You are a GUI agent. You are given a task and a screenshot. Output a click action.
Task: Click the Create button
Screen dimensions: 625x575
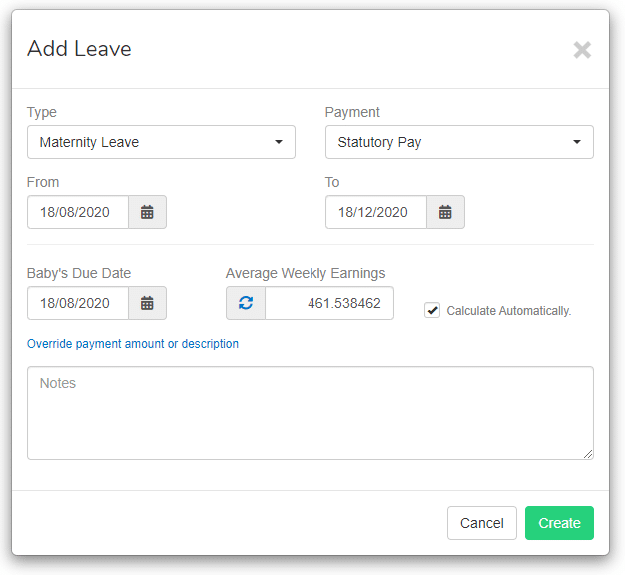[x=559, y=523]
